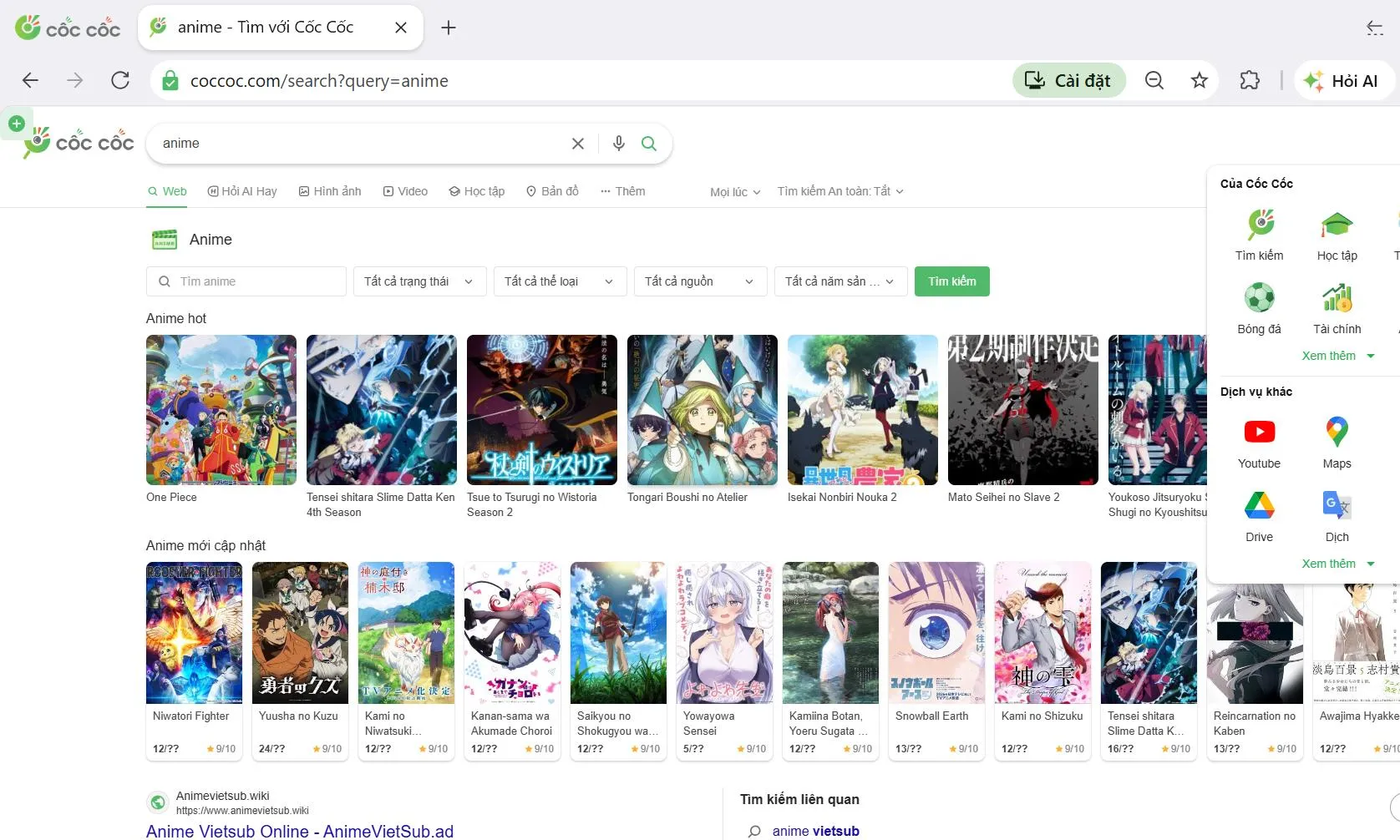Switch to the Học tập search tab
The height and width of the screenshot is (840, 1400).
477,191
